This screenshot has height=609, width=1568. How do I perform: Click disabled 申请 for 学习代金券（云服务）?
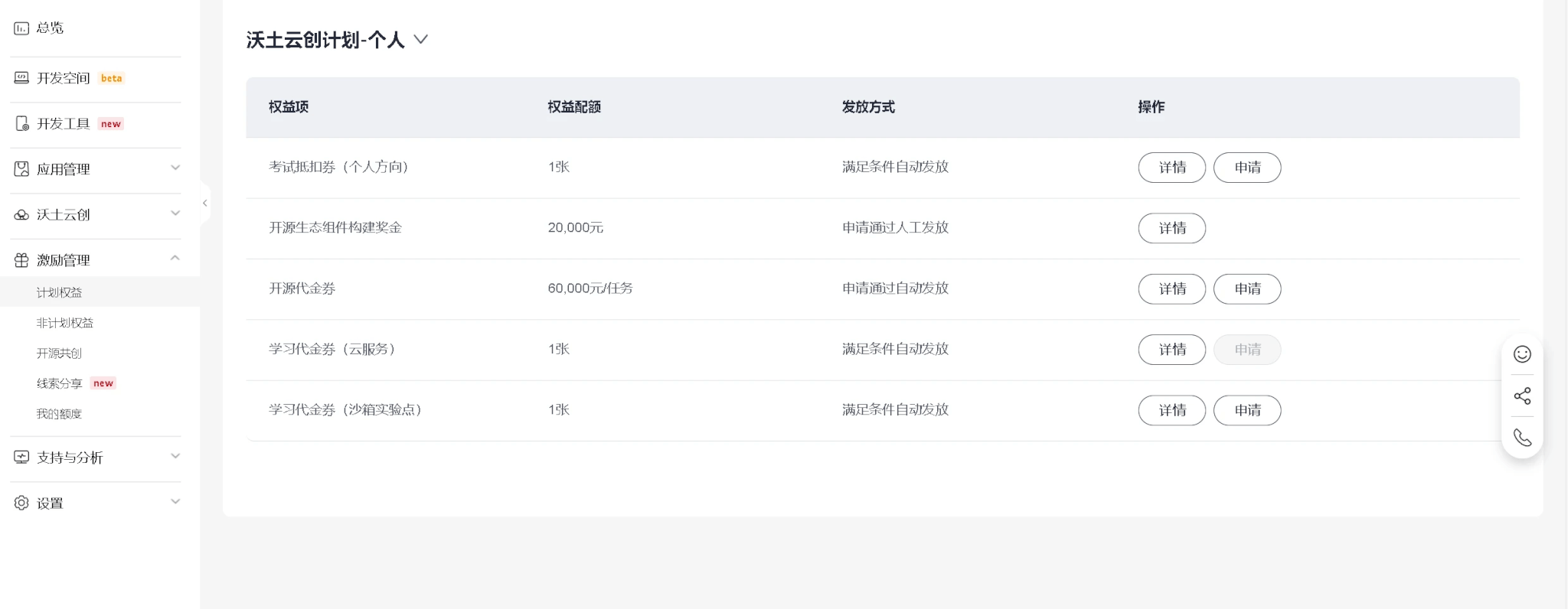(x=1247, y=350)
